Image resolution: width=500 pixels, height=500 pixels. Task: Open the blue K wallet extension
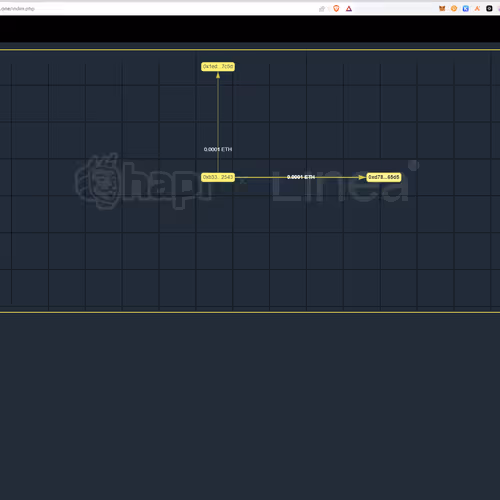466,9
